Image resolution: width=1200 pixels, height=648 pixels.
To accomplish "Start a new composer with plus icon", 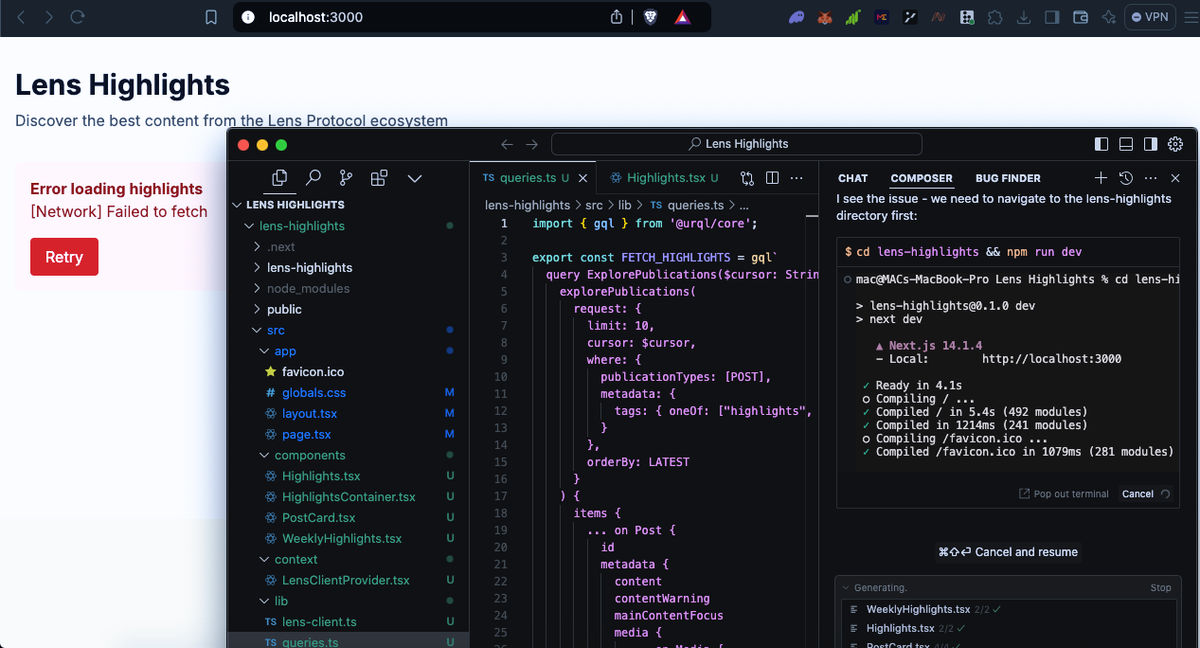I will 1101,178.
